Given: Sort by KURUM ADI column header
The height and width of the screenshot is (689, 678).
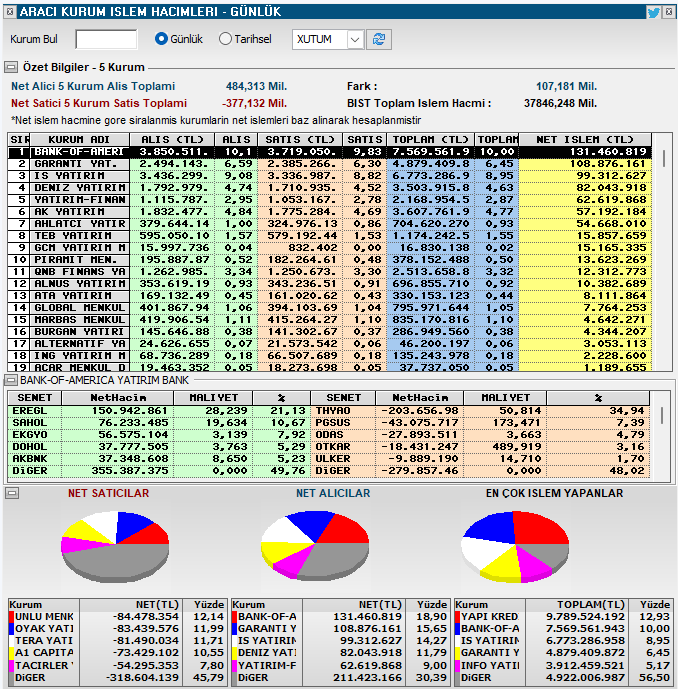Looking at the screenshot, I should (x=80, y=139).
